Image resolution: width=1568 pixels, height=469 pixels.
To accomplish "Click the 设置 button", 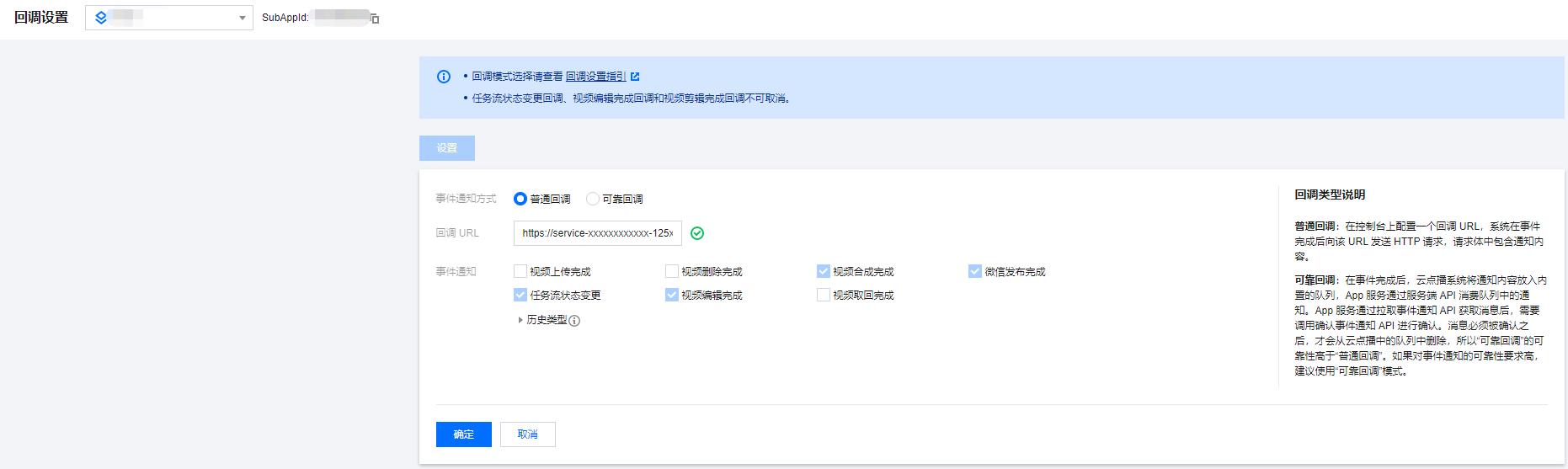I will [447, 148].
